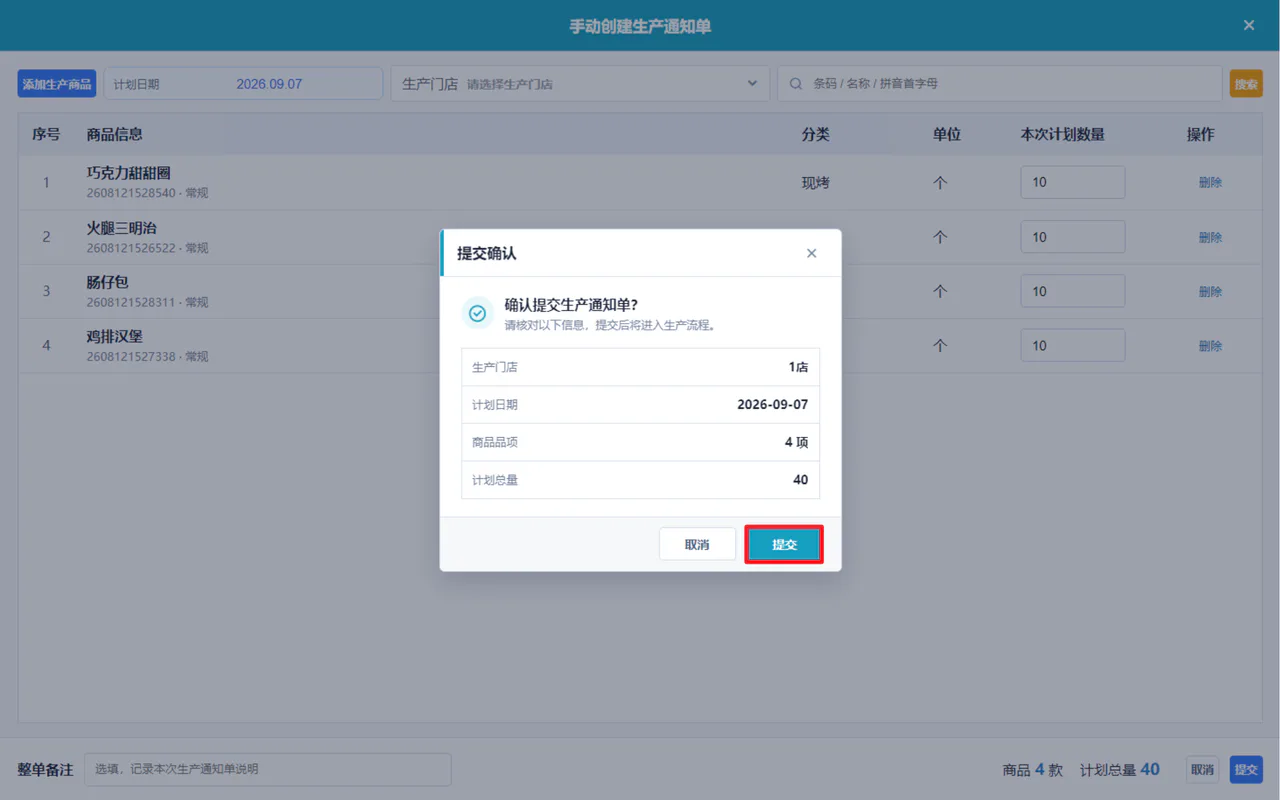Click the 分类 column header
The width and height of the screenshot is (1280, 800).
click(816, 134)
